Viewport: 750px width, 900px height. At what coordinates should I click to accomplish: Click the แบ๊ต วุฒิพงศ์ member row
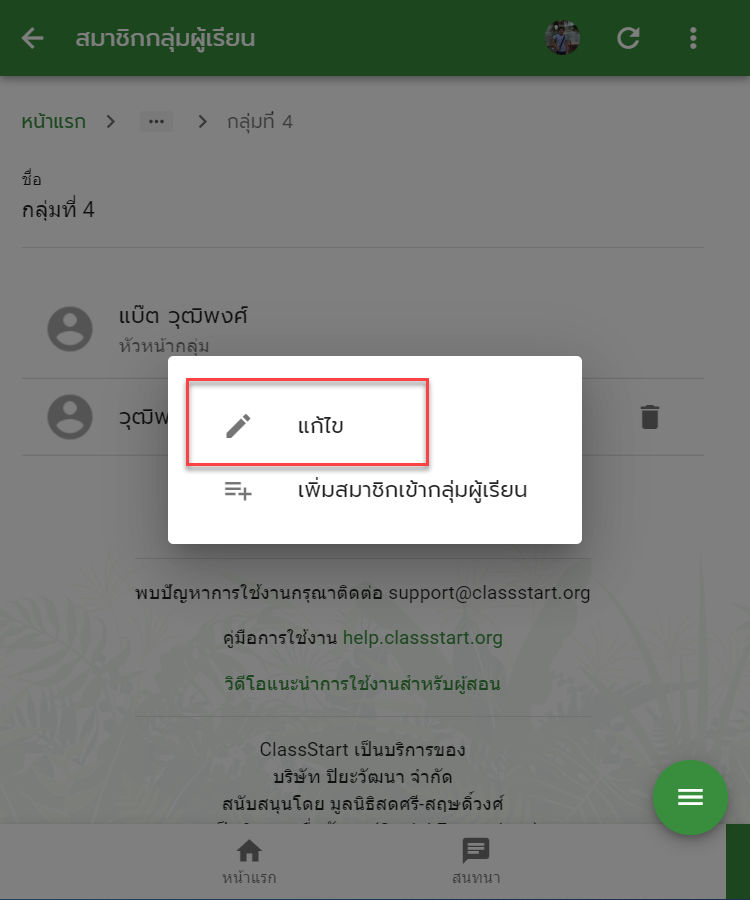click(363, 329)
